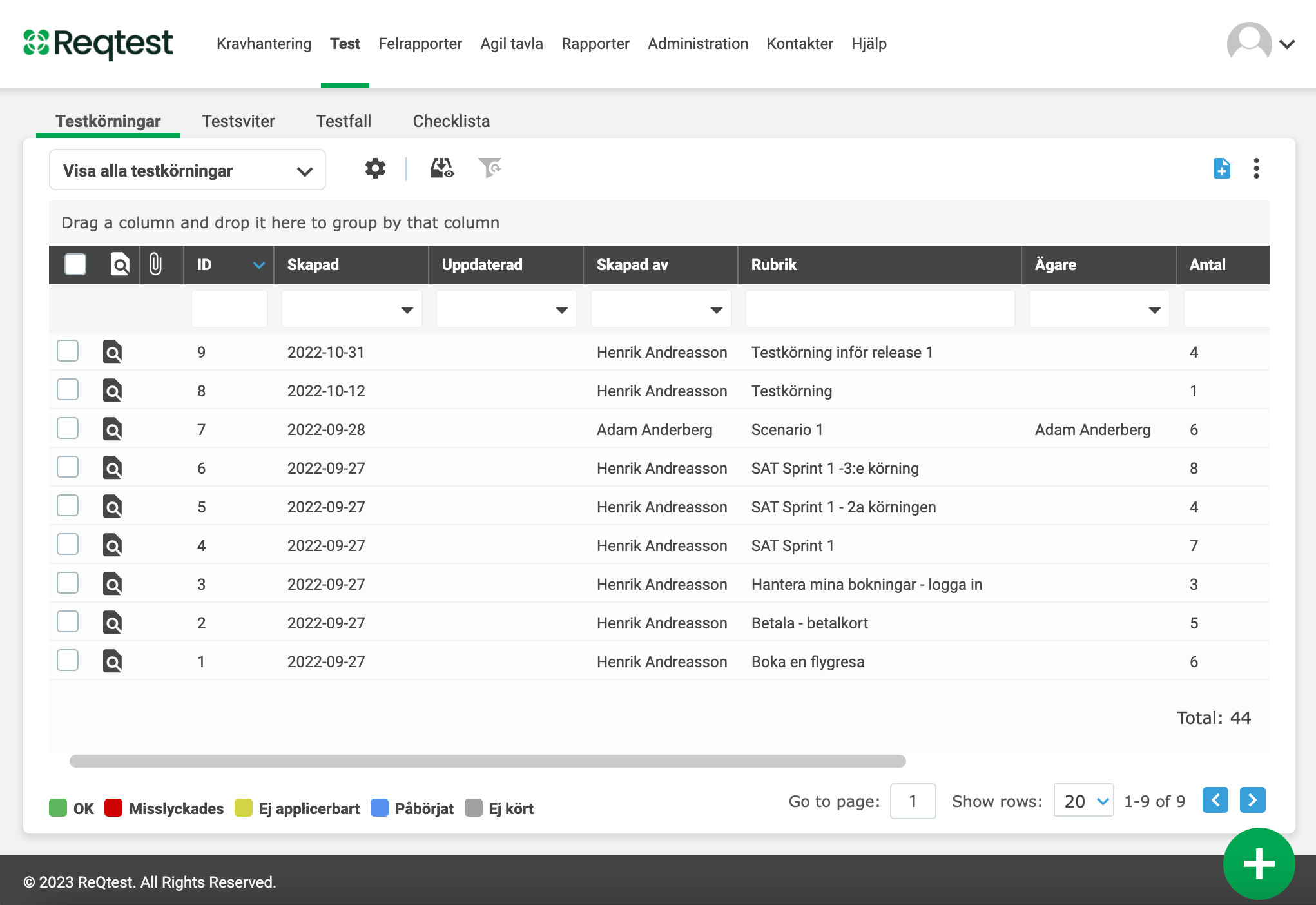The height and width of the screenshot is (905, 1316).
Task: Open preview icon for Scenario 1 row
Action: (113, 430)
